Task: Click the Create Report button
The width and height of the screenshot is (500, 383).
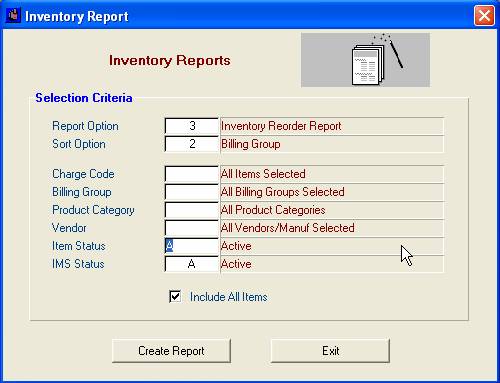Action: point(171,351)
